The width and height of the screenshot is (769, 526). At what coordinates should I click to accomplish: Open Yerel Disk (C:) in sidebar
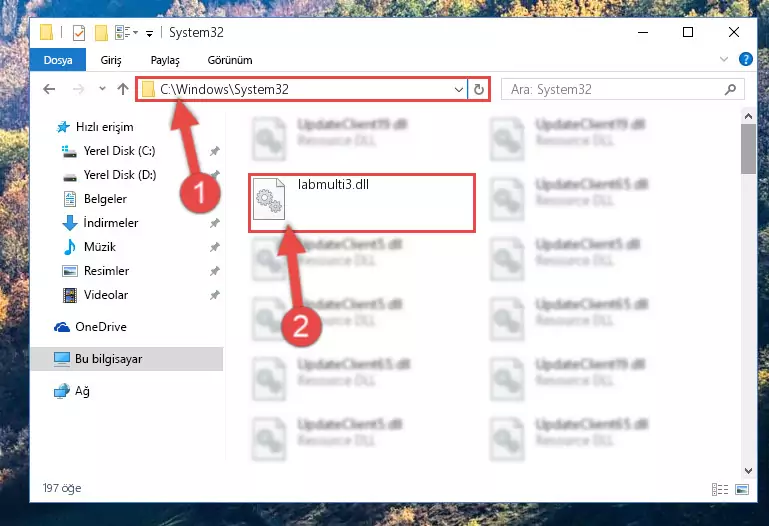click(x=119, y=151)
